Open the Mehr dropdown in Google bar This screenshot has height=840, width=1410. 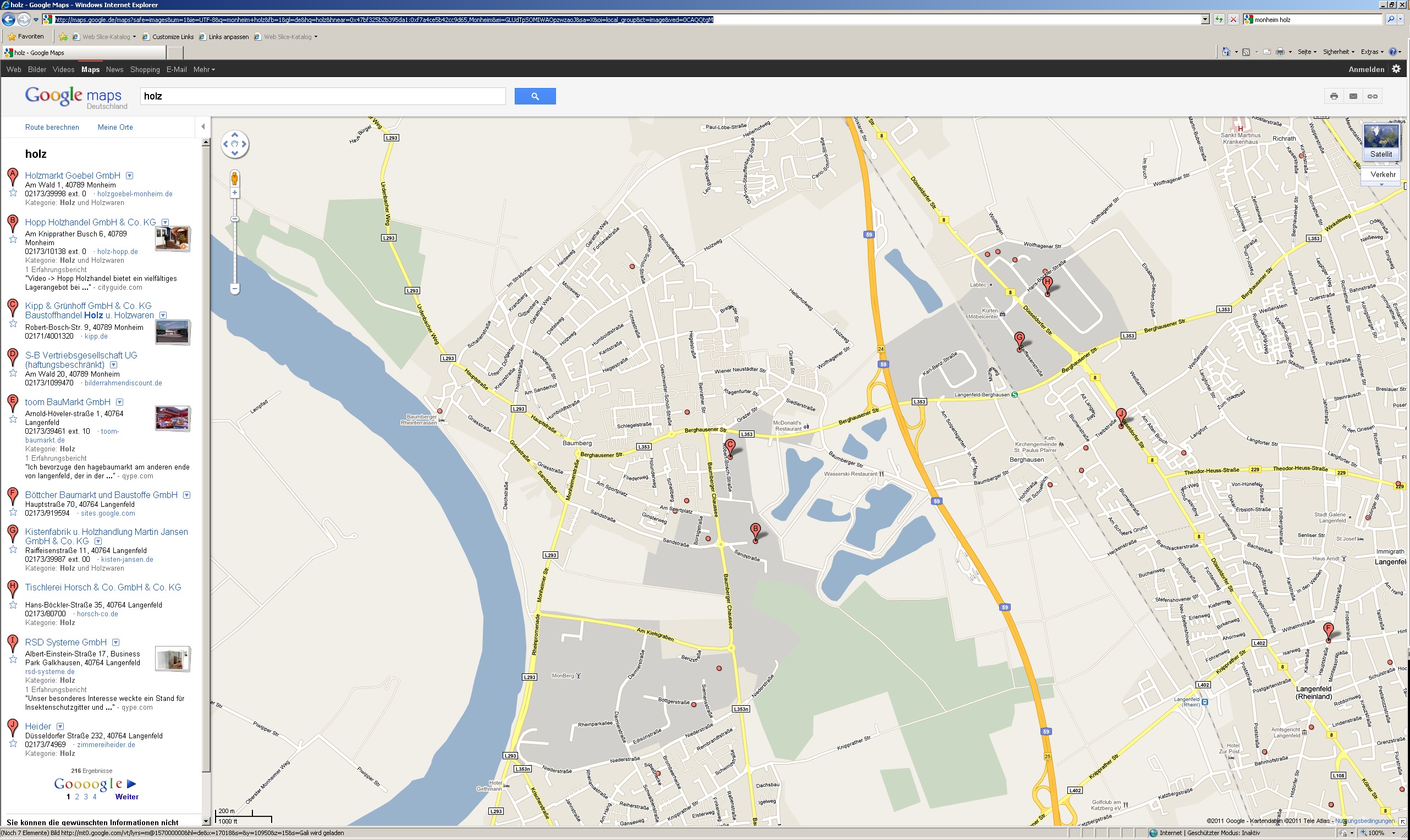(x=204, y=70)
